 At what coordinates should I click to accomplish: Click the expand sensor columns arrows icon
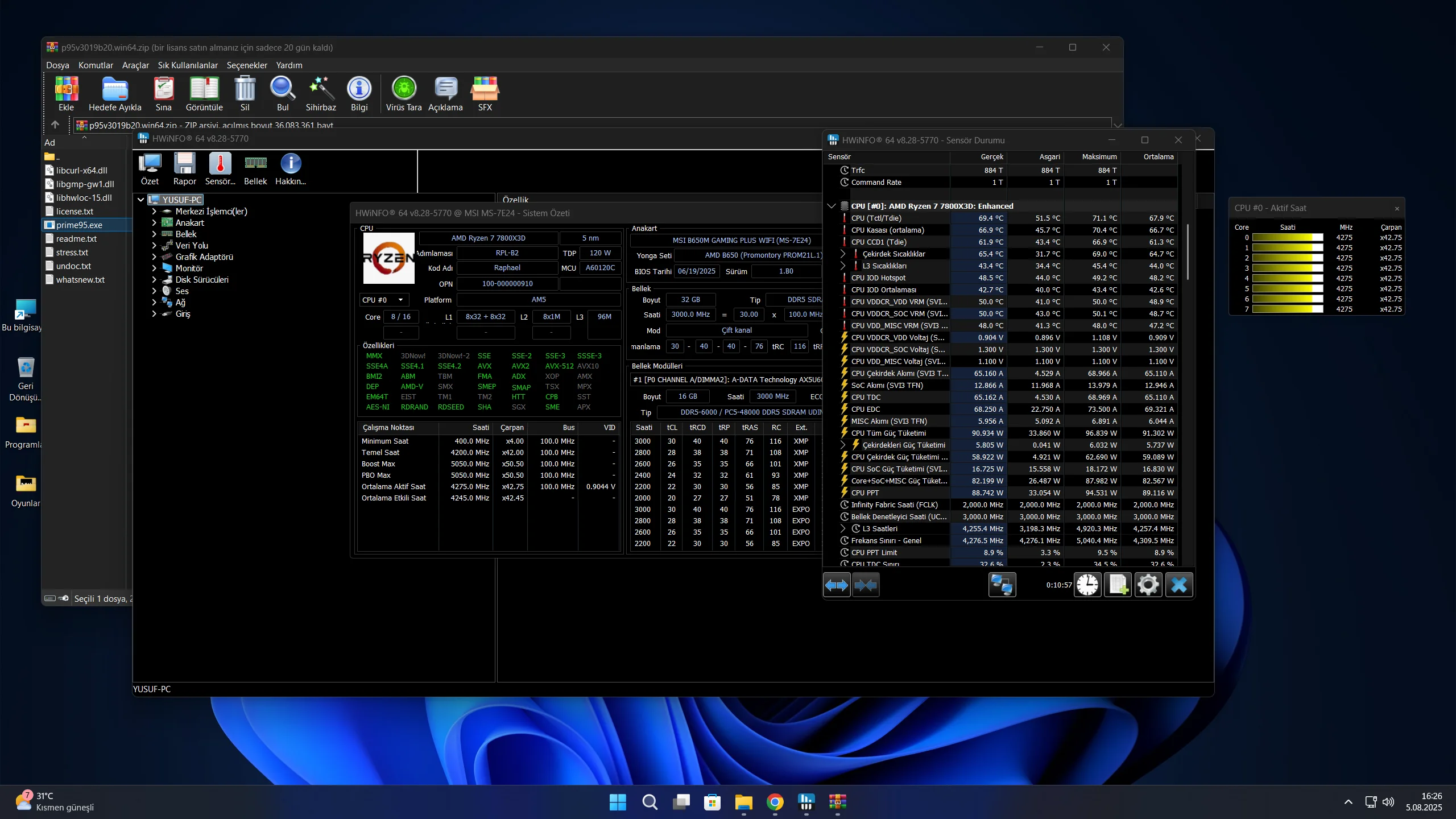[837, 585]
